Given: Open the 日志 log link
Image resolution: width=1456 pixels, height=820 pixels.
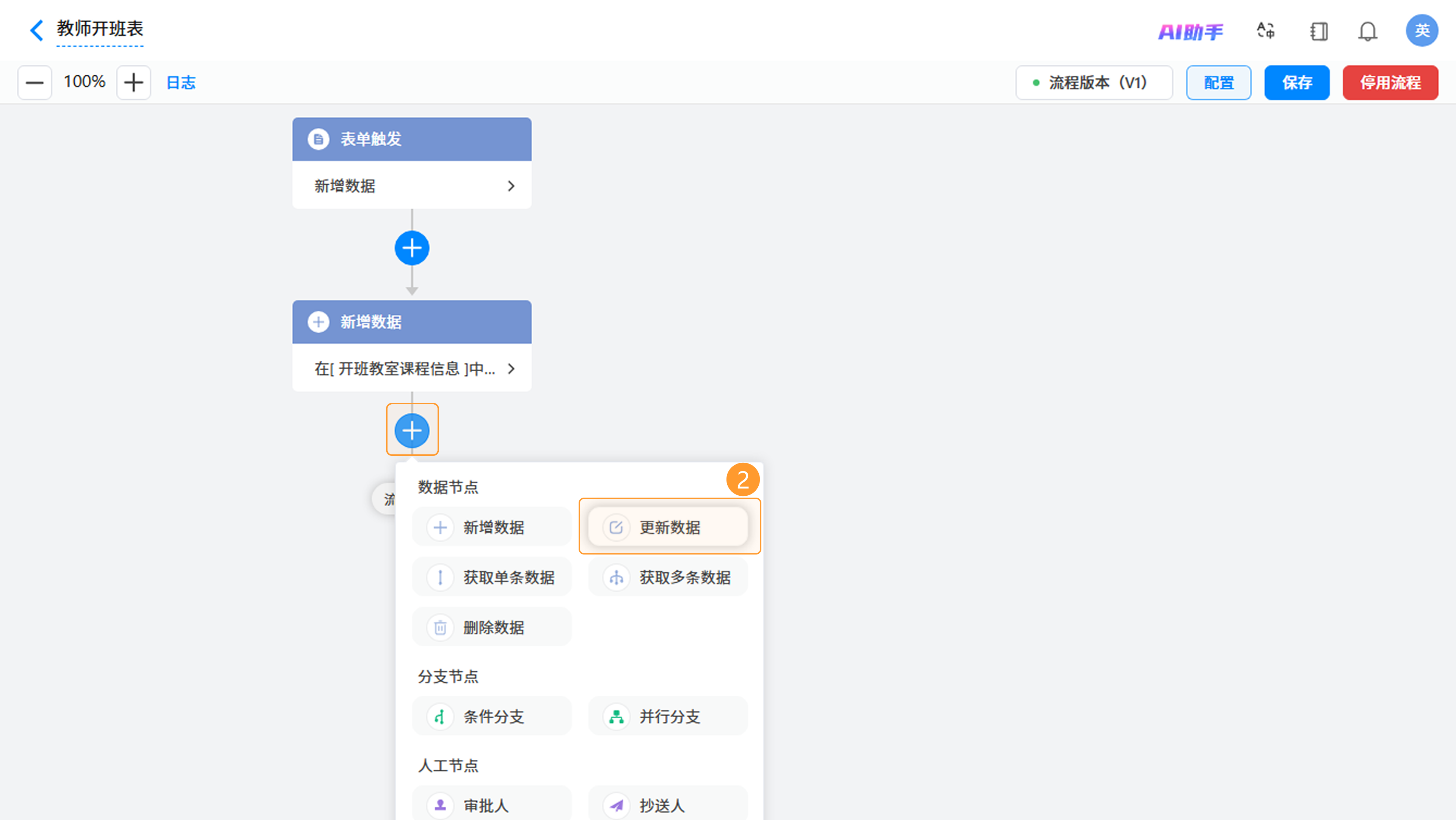Looking at the screenshot, I should click(x=181, y=83).
